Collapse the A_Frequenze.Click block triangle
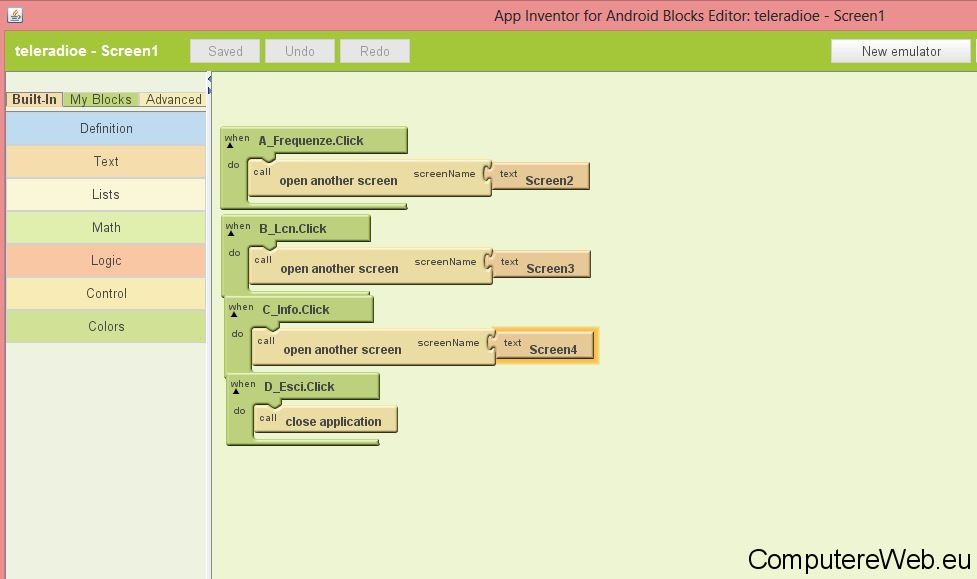The height and width of the screenshot is (579, 977). [x=230, y=146]
